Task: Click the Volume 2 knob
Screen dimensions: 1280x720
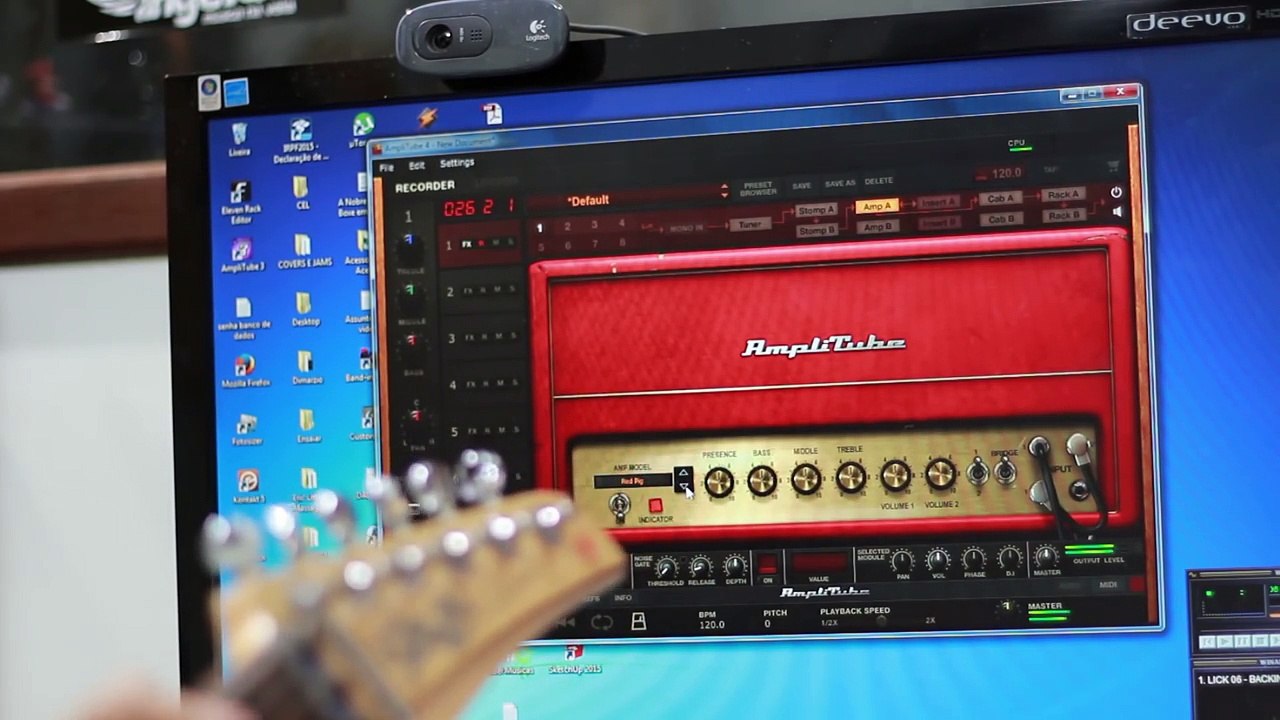Action: click(x=940, y=473)
